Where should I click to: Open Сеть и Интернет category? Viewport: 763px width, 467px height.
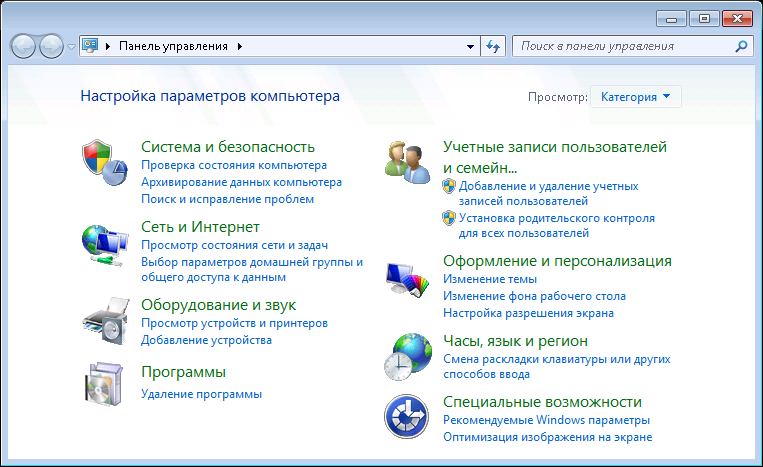click(200, 227)
